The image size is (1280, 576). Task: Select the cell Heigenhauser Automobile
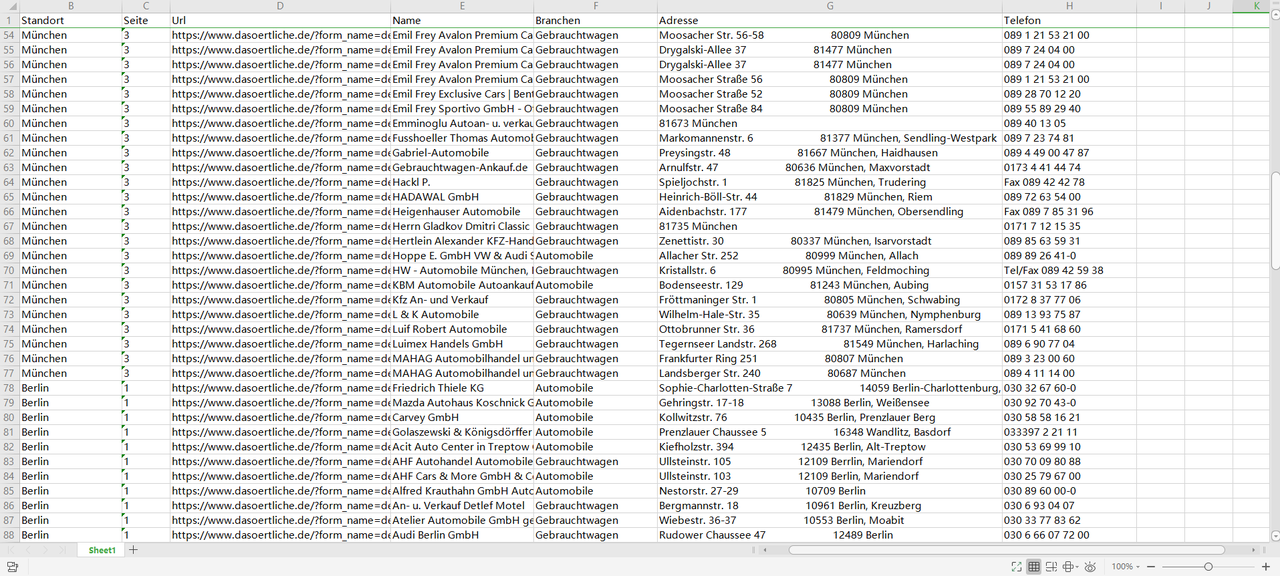click(462, 212)
